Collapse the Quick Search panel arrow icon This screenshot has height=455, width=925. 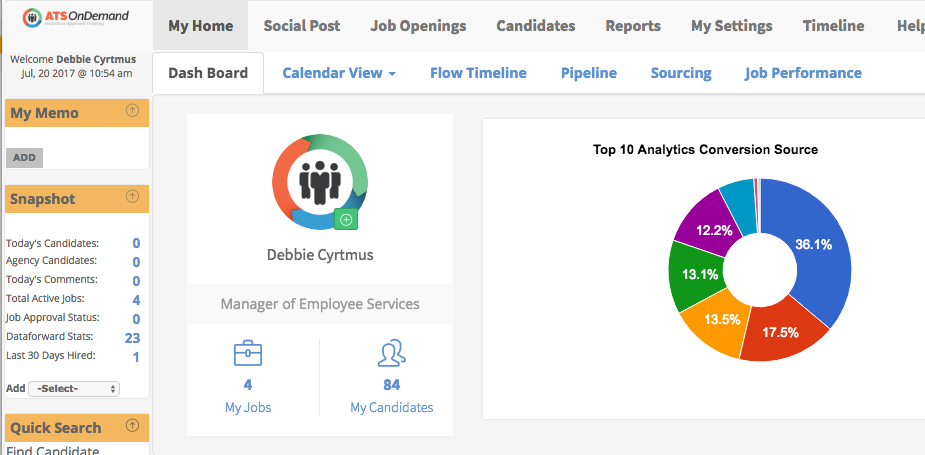(x=132, y=426)
